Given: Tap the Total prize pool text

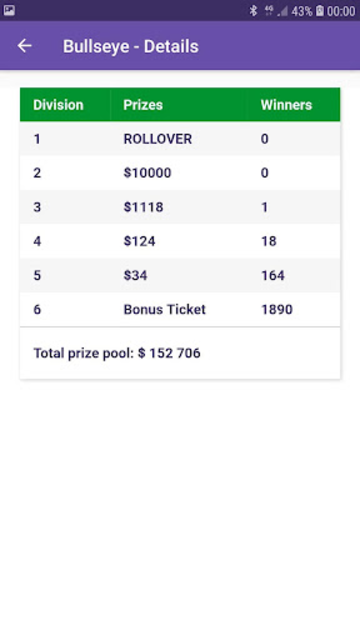Looking at the screenshot, I should pyautogui.click(x=117, y=353).
